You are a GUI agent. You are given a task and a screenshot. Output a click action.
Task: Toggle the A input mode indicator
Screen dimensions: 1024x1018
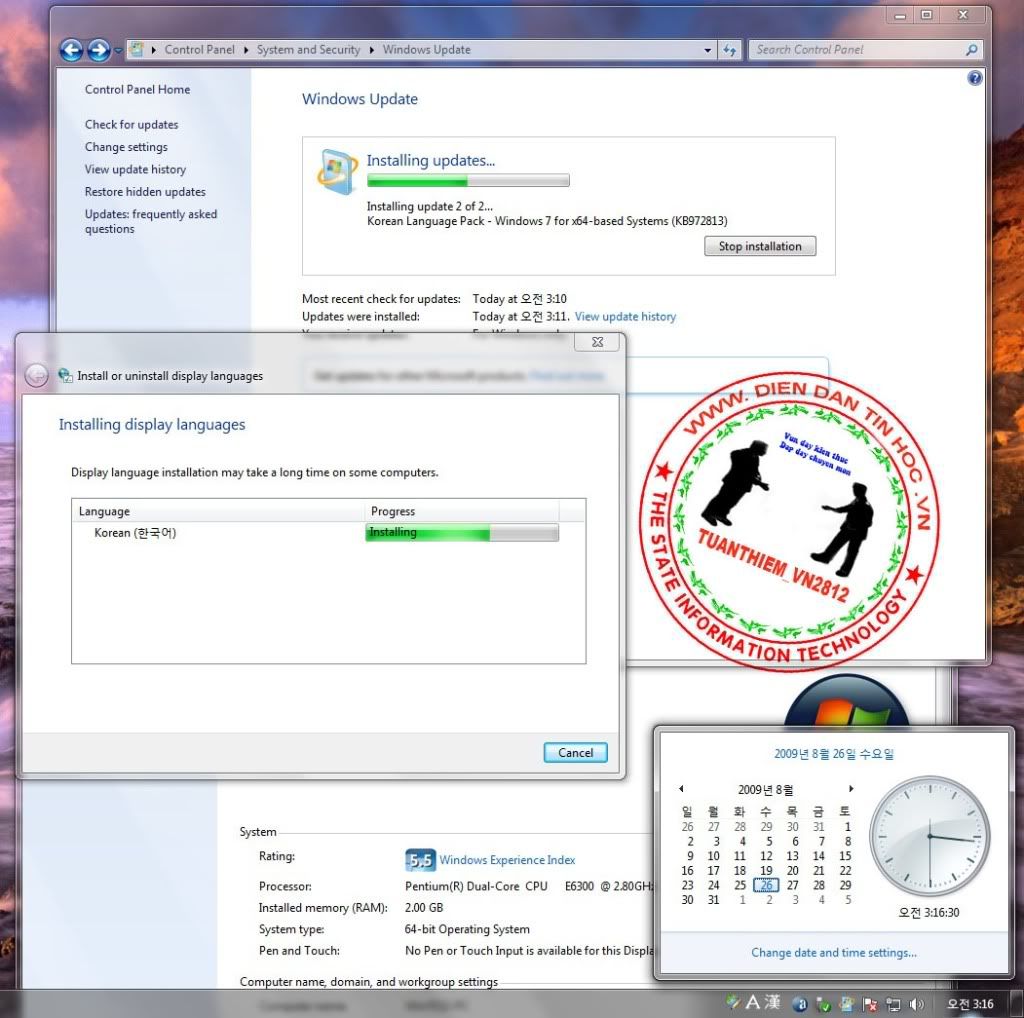pyautogui.click(x=752, y=1002)
